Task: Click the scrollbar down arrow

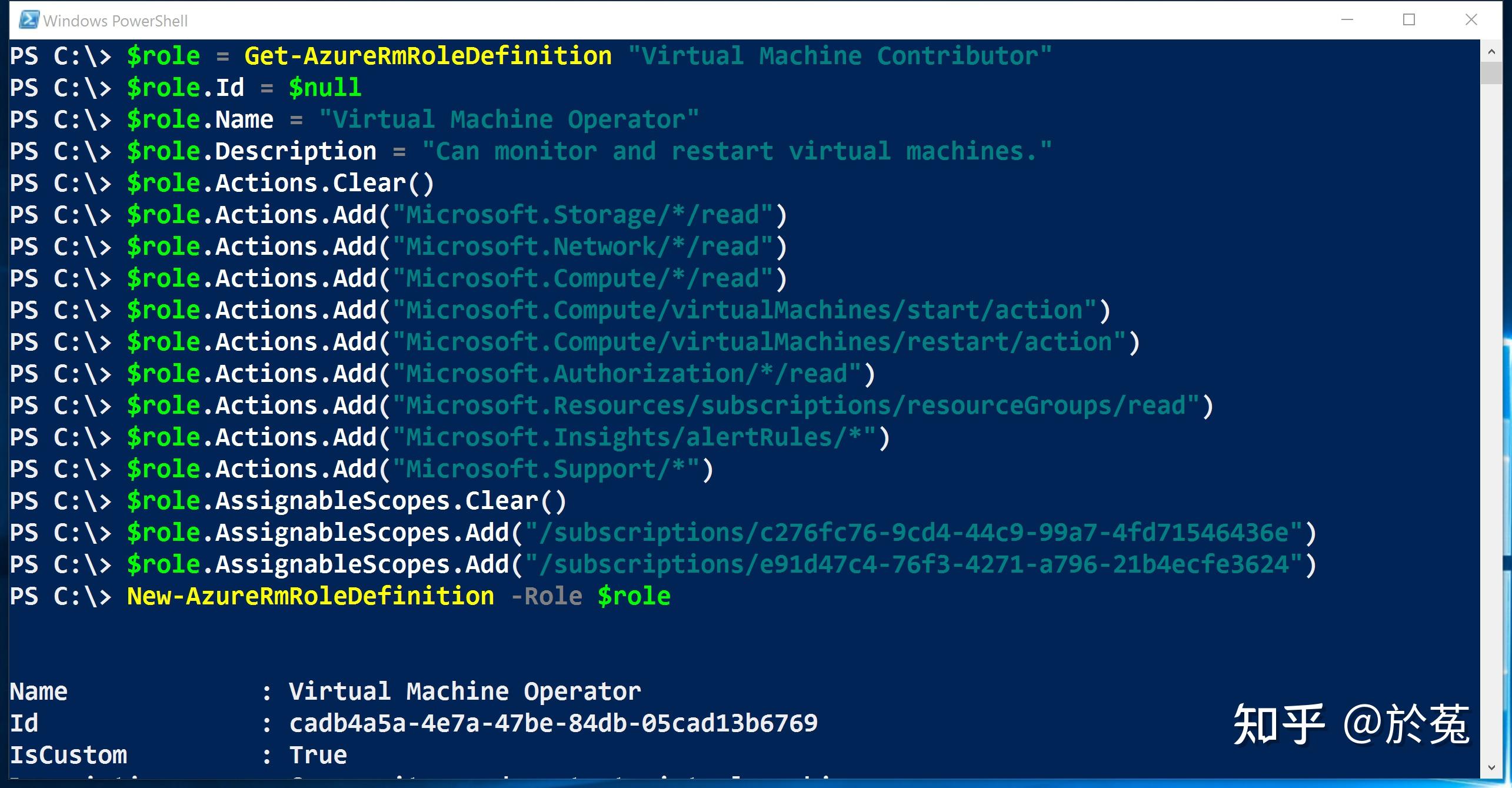Action: (x=1491, y=767)
